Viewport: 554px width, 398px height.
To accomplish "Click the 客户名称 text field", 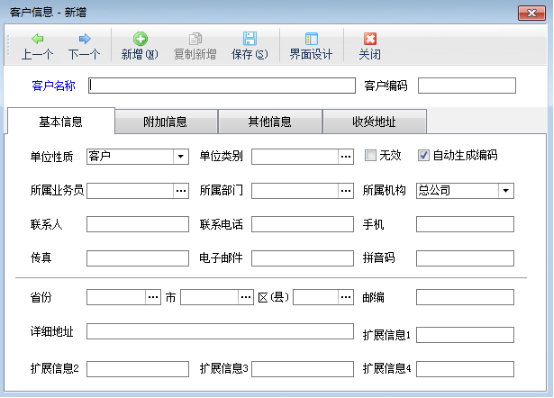I will tap(222, 86).
